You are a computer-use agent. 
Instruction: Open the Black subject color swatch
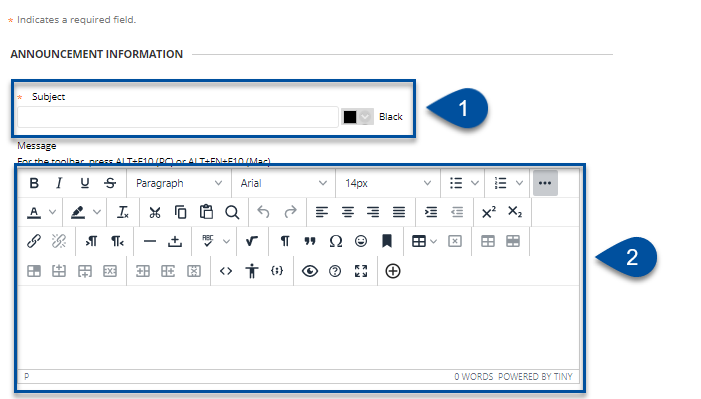coord(357,117)
